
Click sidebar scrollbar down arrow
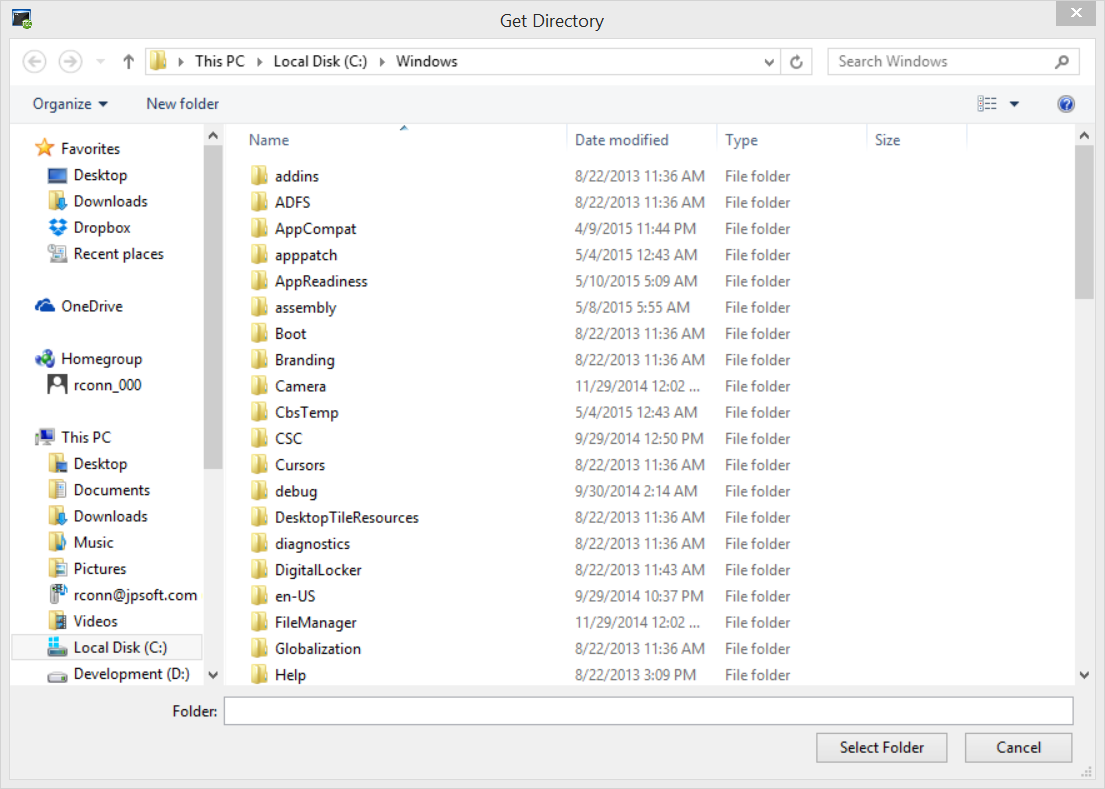click(213, 674)
